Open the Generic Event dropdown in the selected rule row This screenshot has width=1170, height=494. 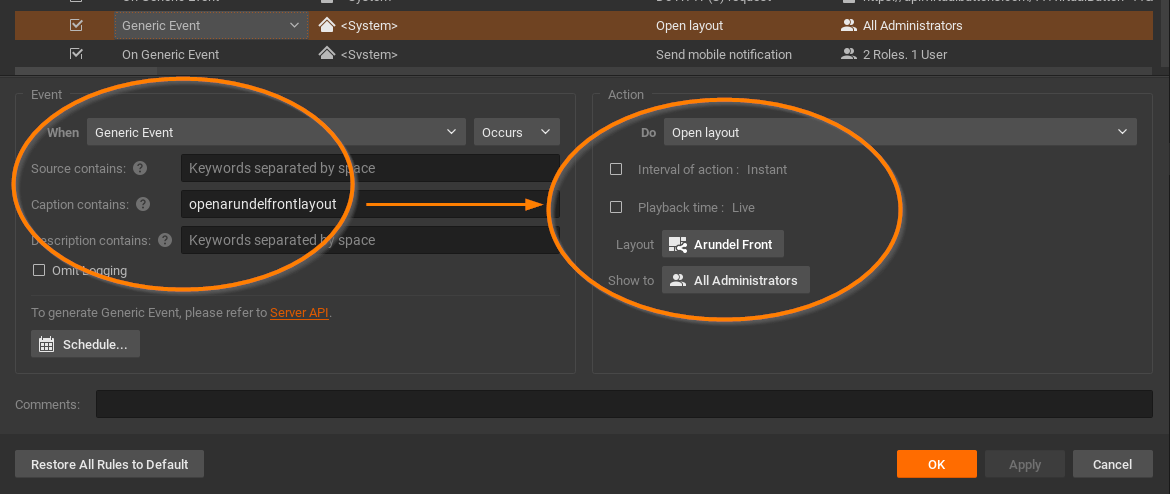[x=211, y=25]
